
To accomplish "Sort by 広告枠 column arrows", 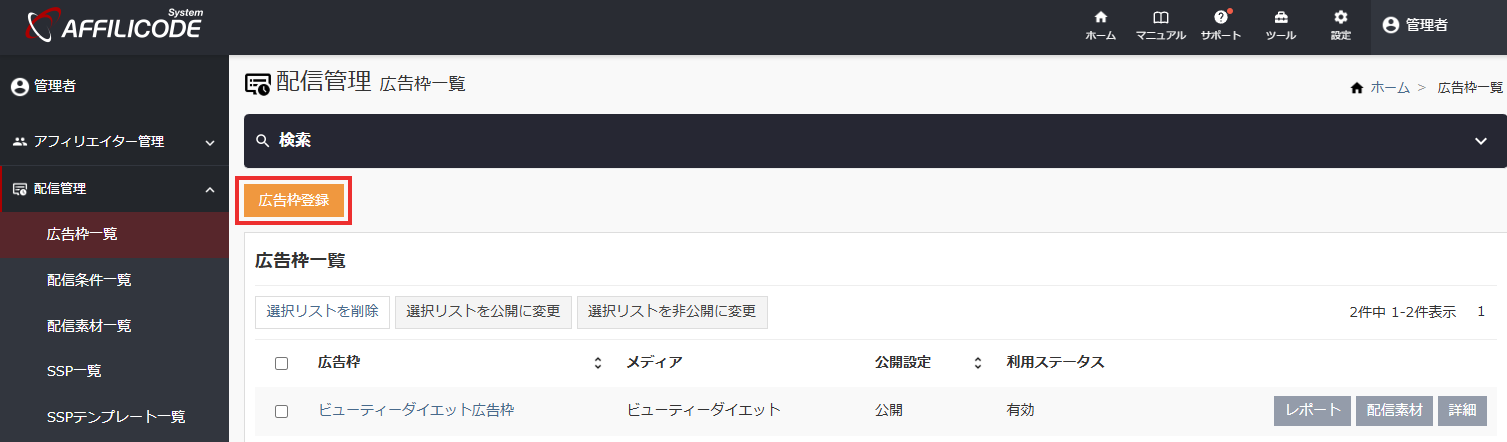I will tap(598, 363).
